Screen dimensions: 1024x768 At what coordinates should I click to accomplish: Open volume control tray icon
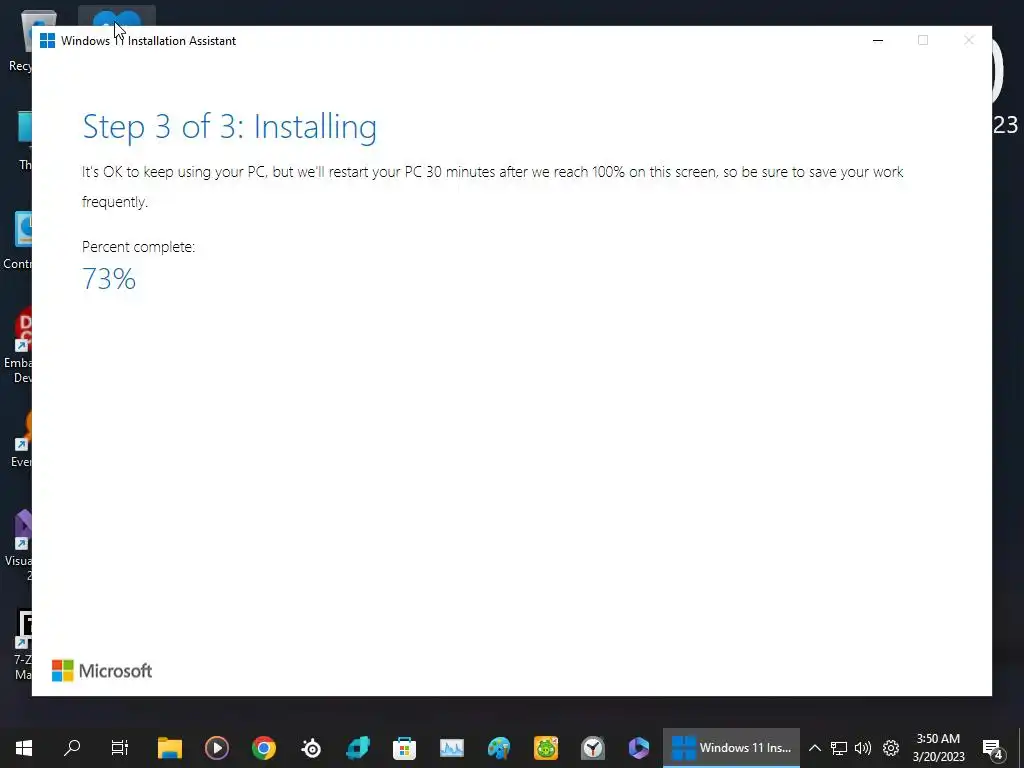863,748
